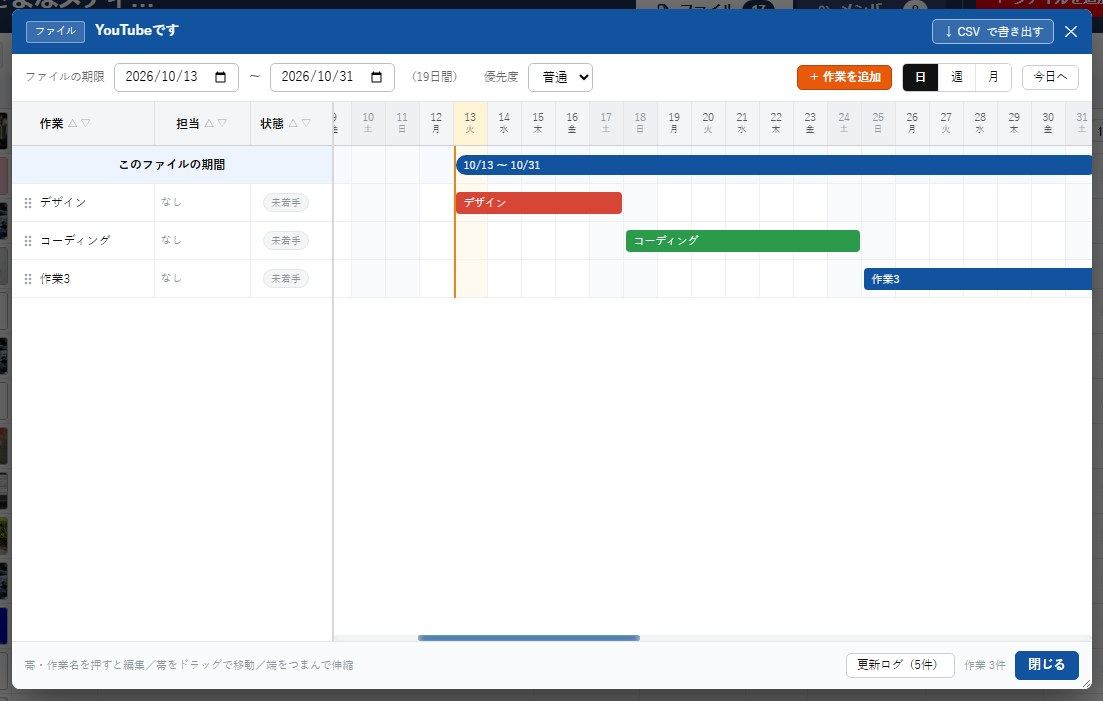This screenshot has height=701, width=1103.
Task: Click assignee なし in コーディング row
Action: (171, 240)
